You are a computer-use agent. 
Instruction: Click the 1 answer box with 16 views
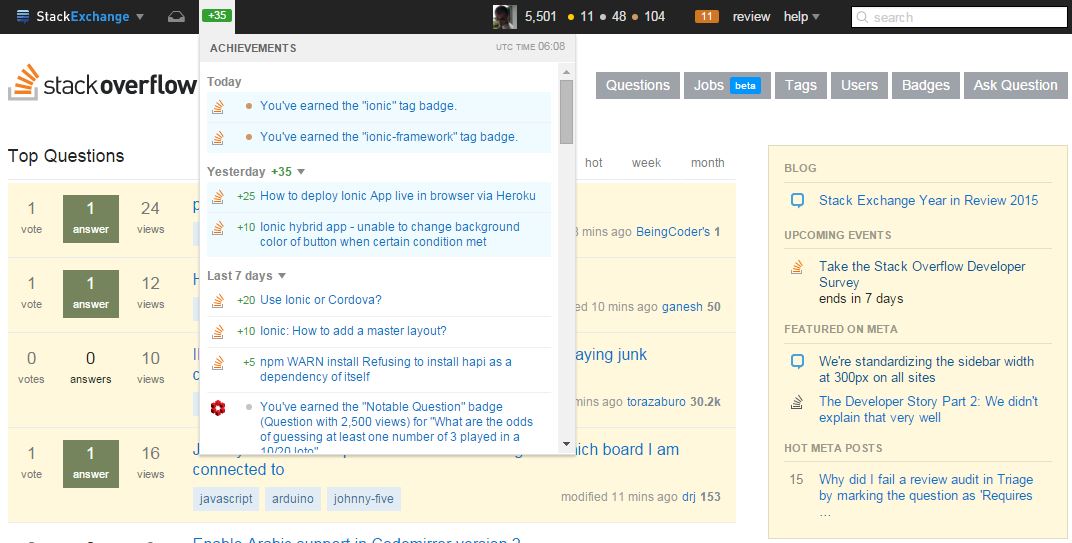pyautogui.click(x=91, y=464)
